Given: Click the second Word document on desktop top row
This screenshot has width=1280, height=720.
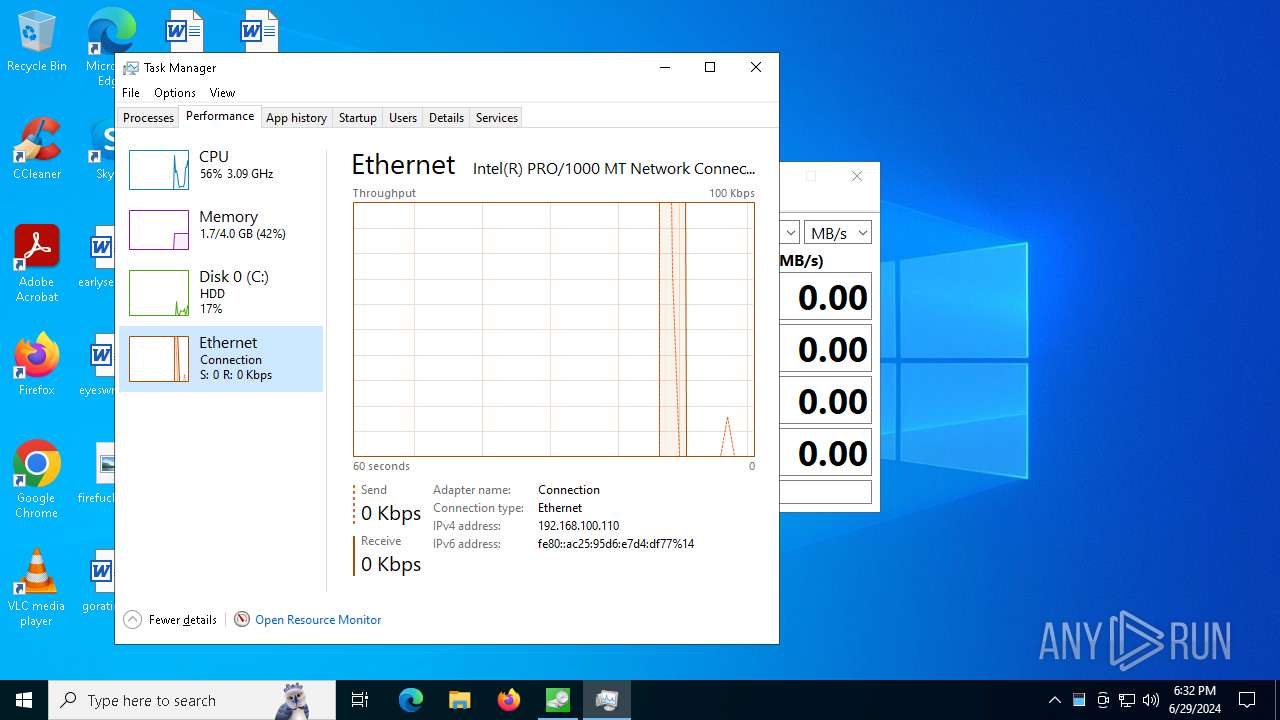Looking at the screenshot, I should (x=259, y=30).
